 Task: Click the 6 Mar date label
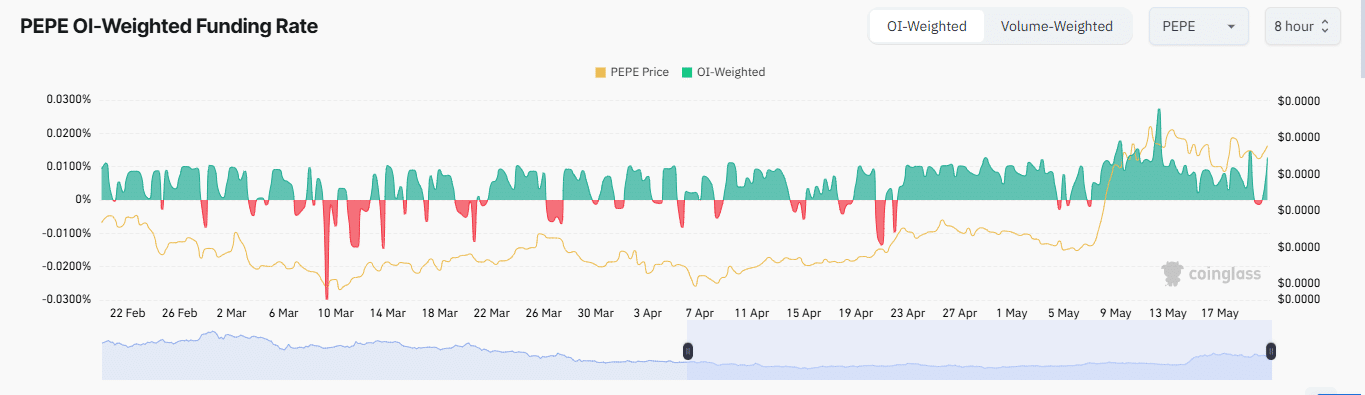coord(283,313)
